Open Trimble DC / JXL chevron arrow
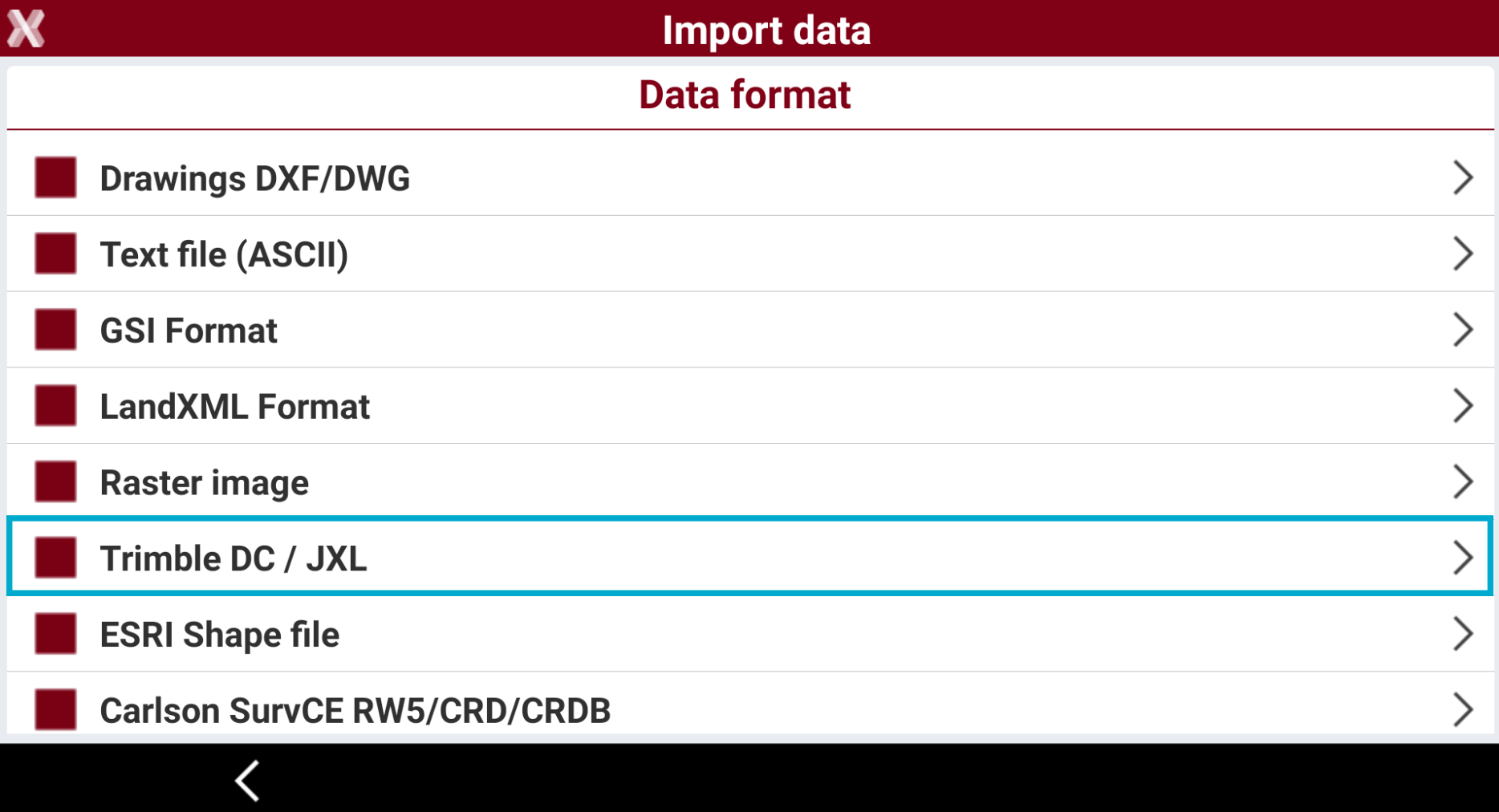The image size is (1499, 812). click(x=1463, y=558)
